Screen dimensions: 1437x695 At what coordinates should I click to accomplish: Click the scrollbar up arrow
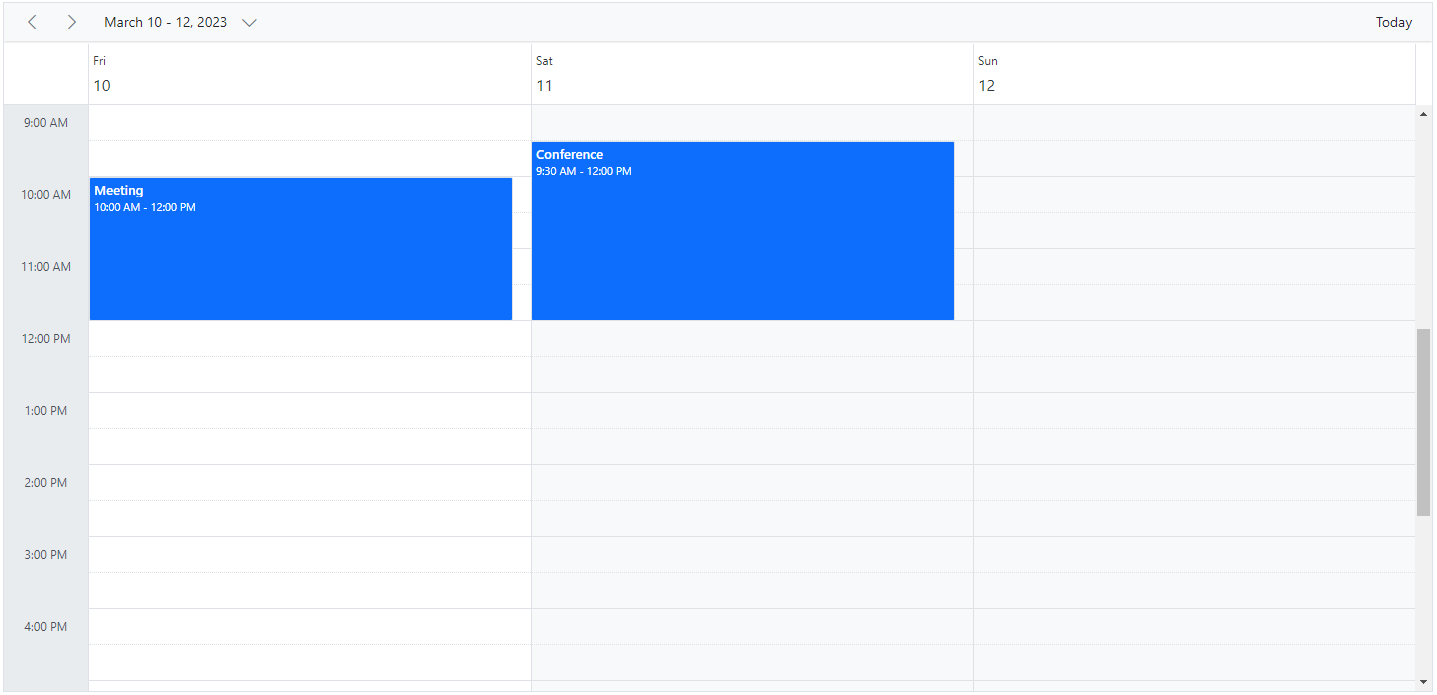1423,114
